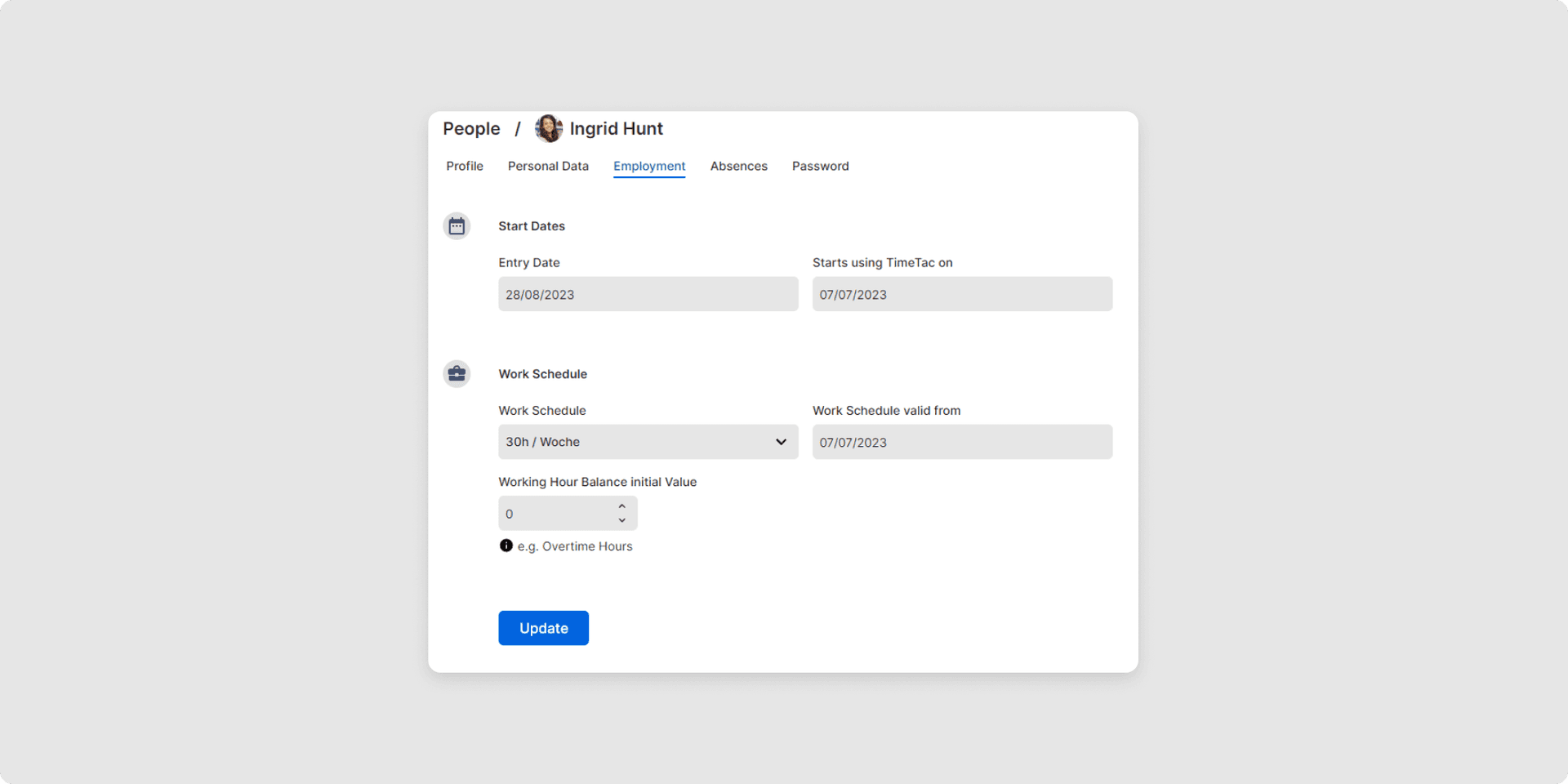
Task: Focus the Entry Date field
Action: tap(648, 294)
